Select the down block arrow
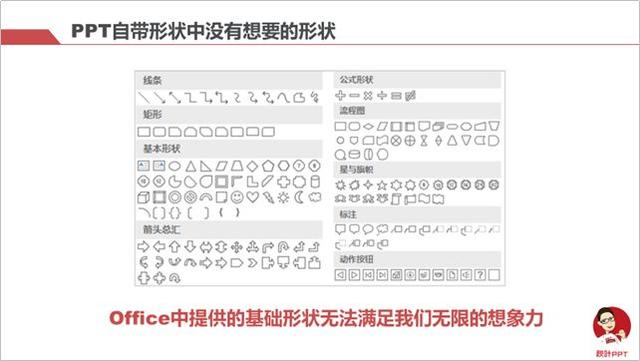The image size is (640, 361). click(190, 247)
